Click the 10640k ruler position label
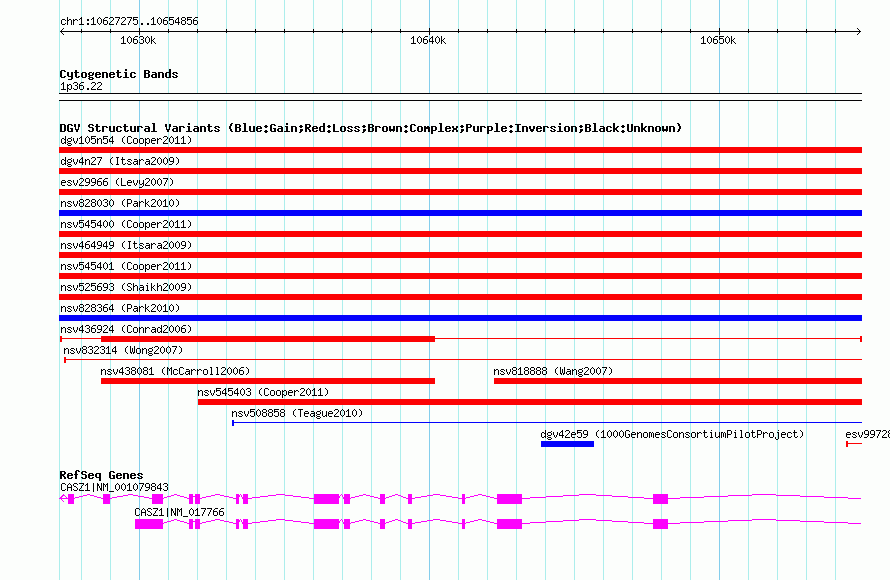 pos(428,40)
